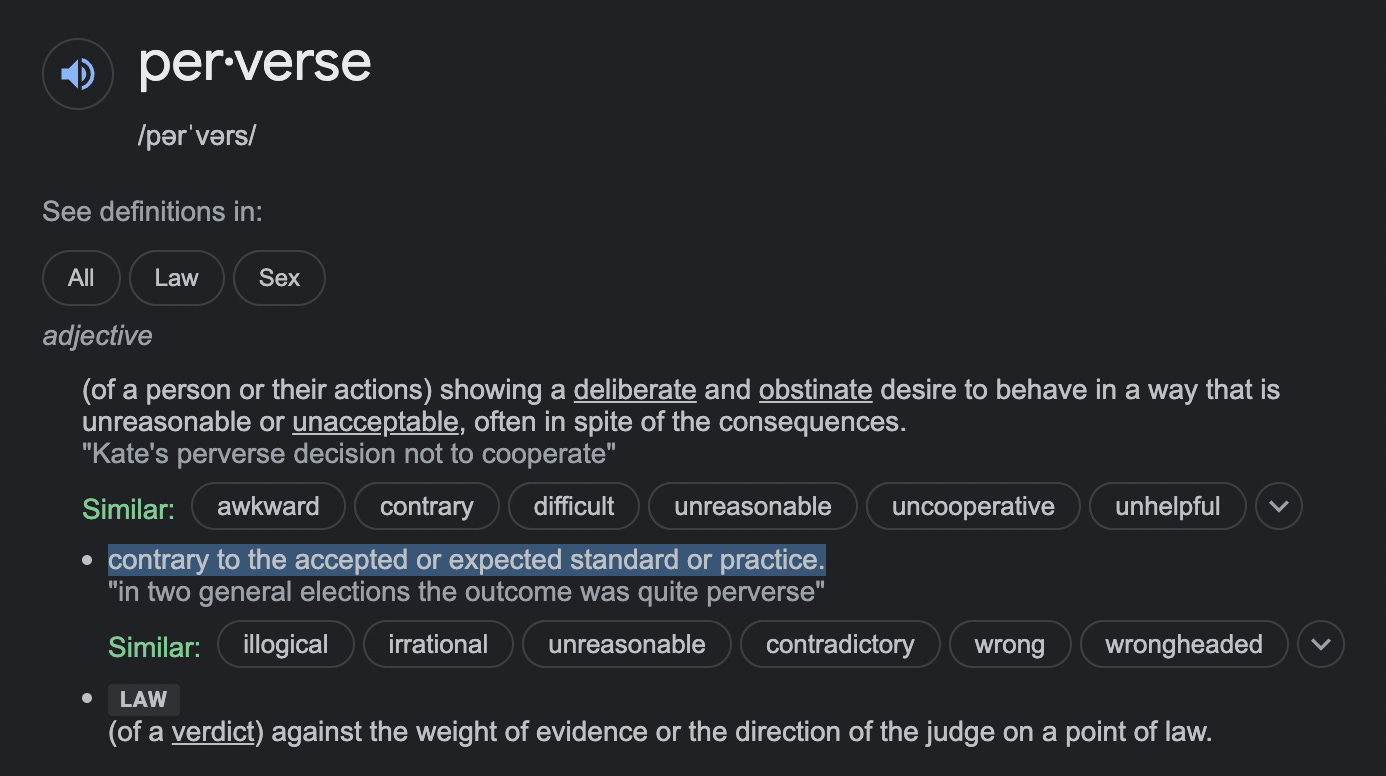Select the irrational synonym chip

point(438,644)
